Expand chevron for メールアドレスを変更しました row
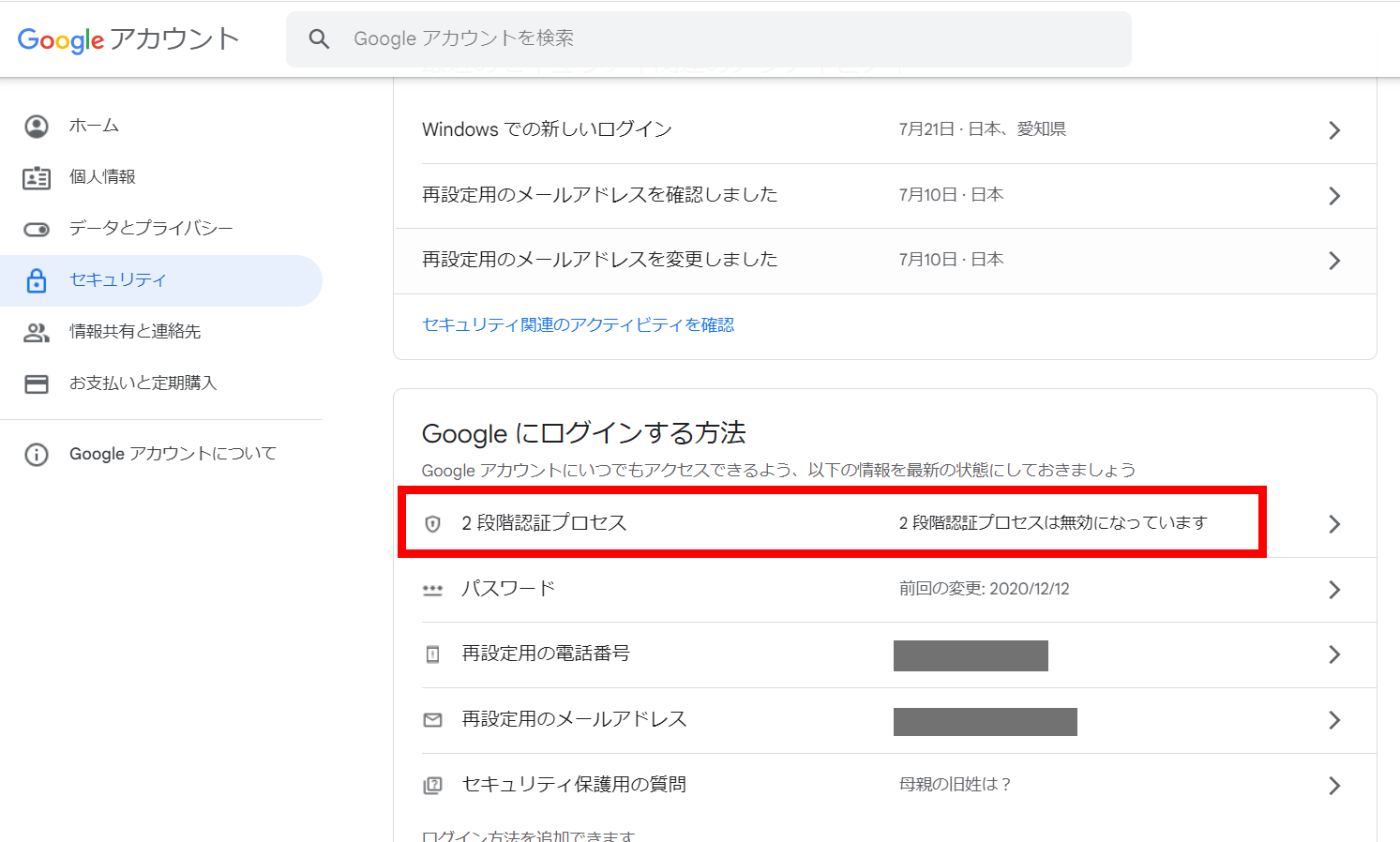Screen dimensions: 1400x842 (x=1334, y=261)
